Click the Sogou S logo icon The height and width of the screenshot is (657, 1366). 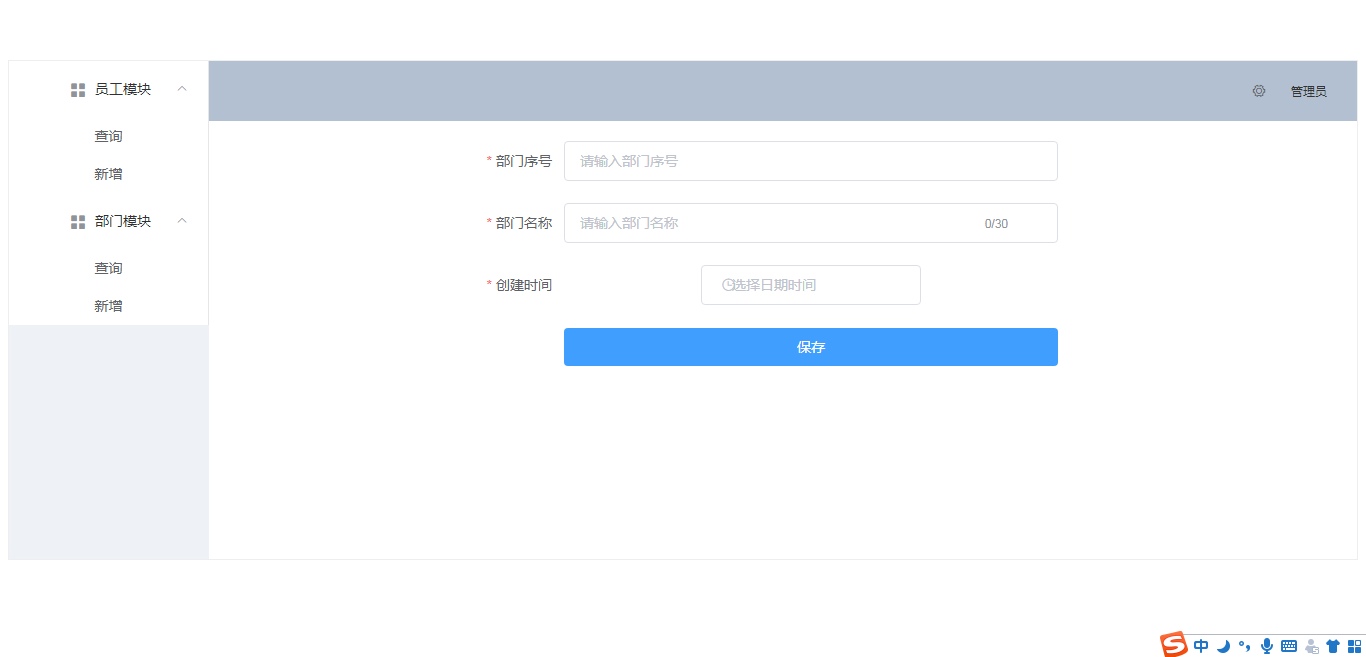pos(1173,645)
